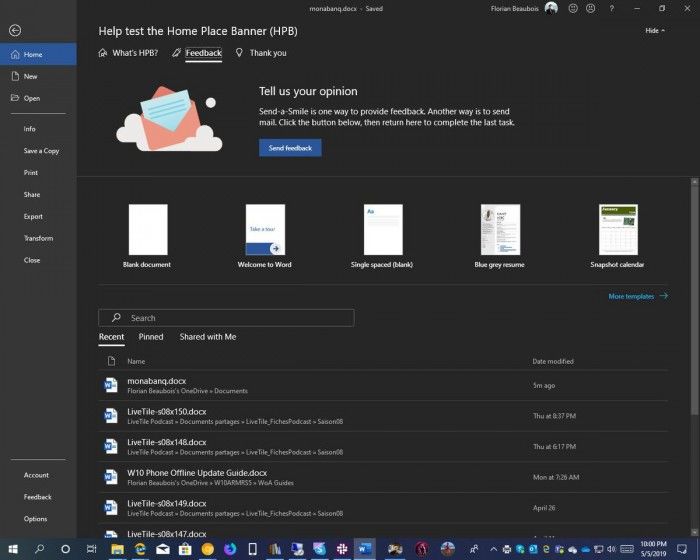Open Account in the left sidebar

click(36, 475)
